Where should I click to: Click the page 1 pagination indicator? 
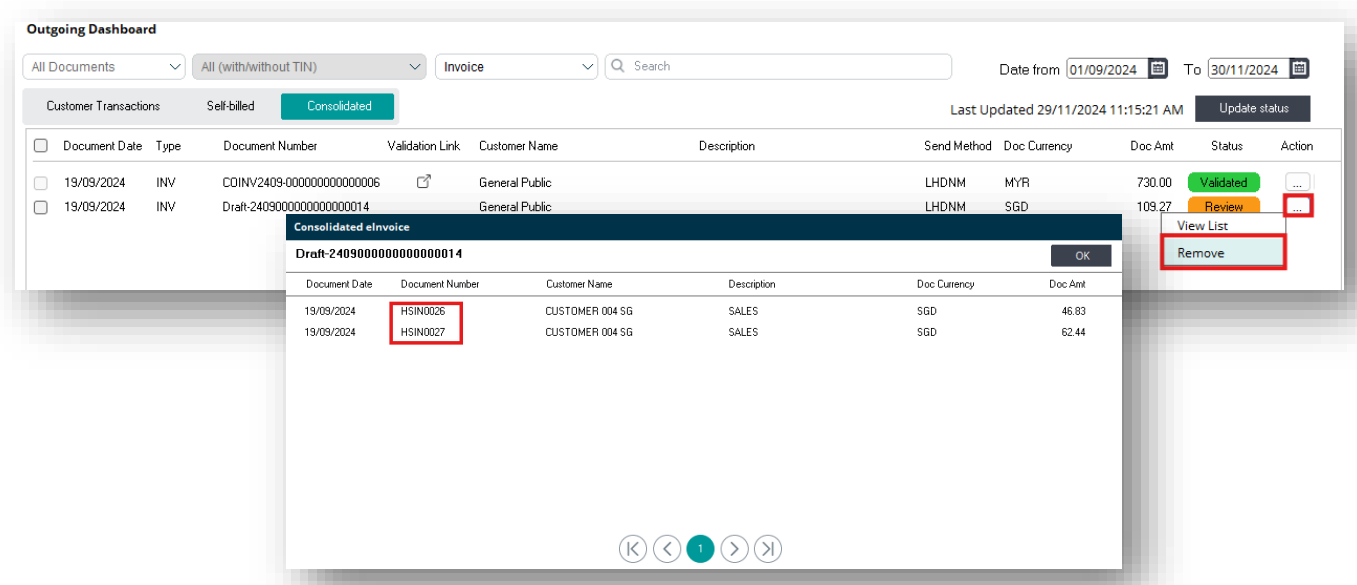tap(700, 548)
